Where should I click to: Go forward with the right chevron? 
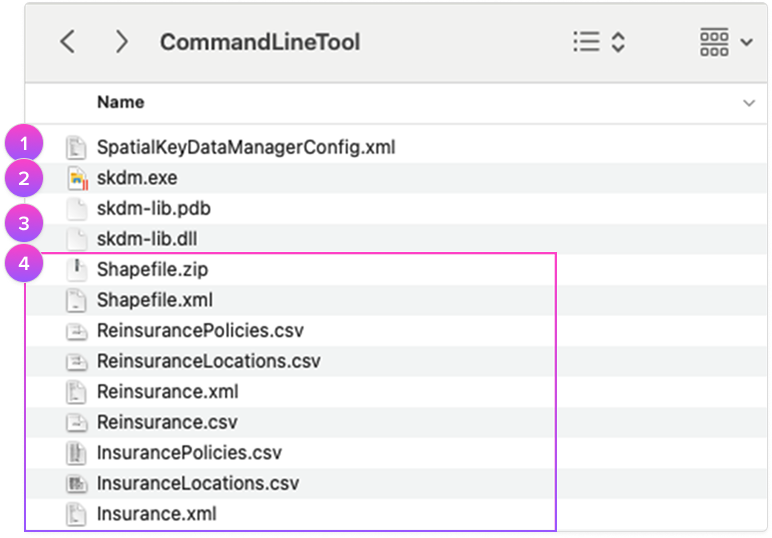pos(121,42)
